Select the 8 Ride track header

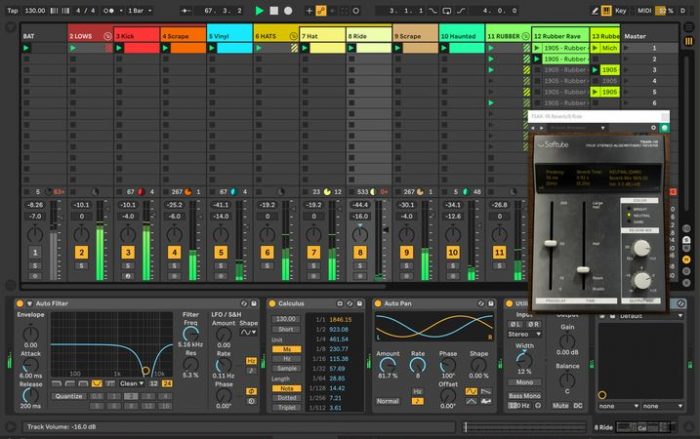click(x=368, y=35)
